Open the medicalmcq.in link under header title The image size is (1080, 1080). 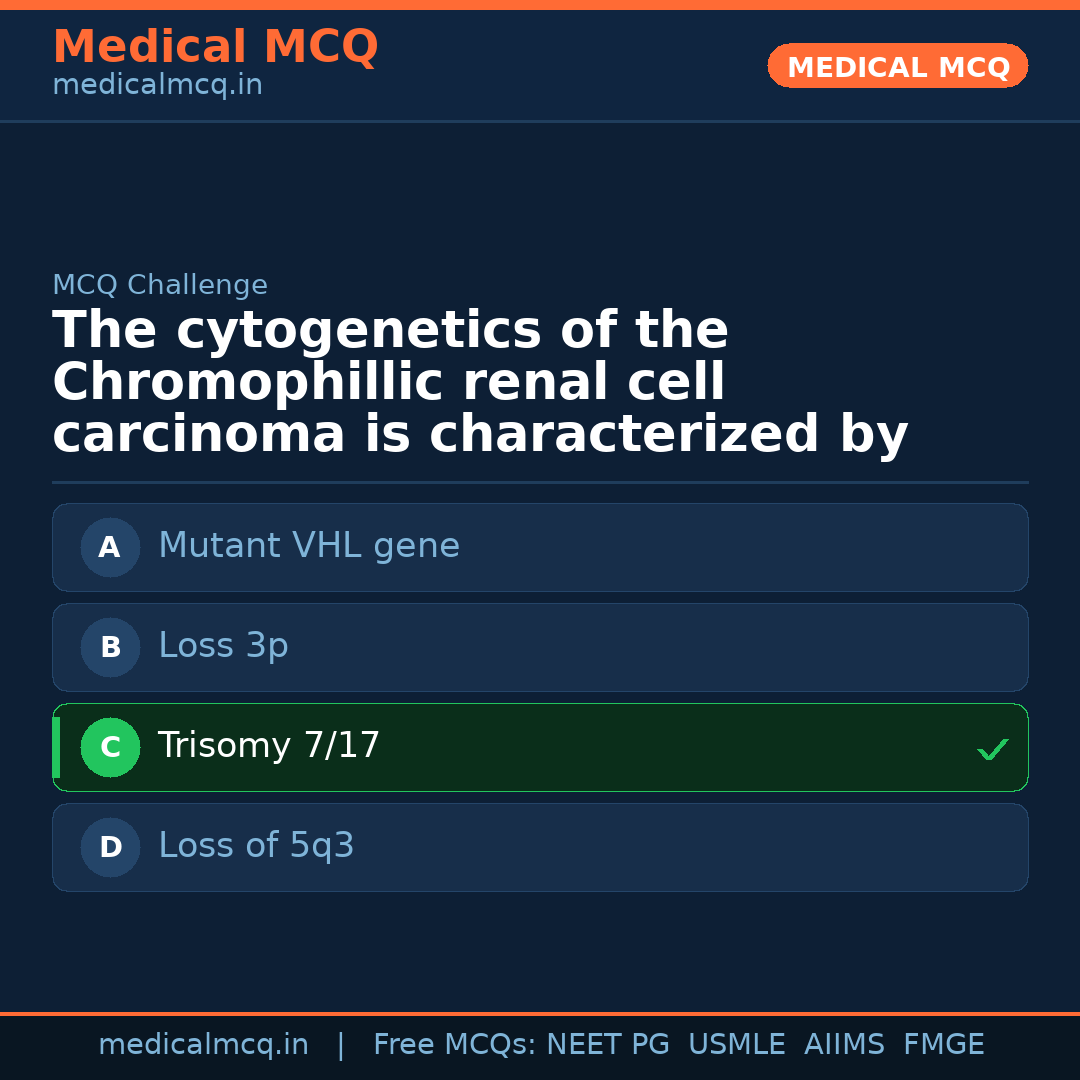point(157,86)
